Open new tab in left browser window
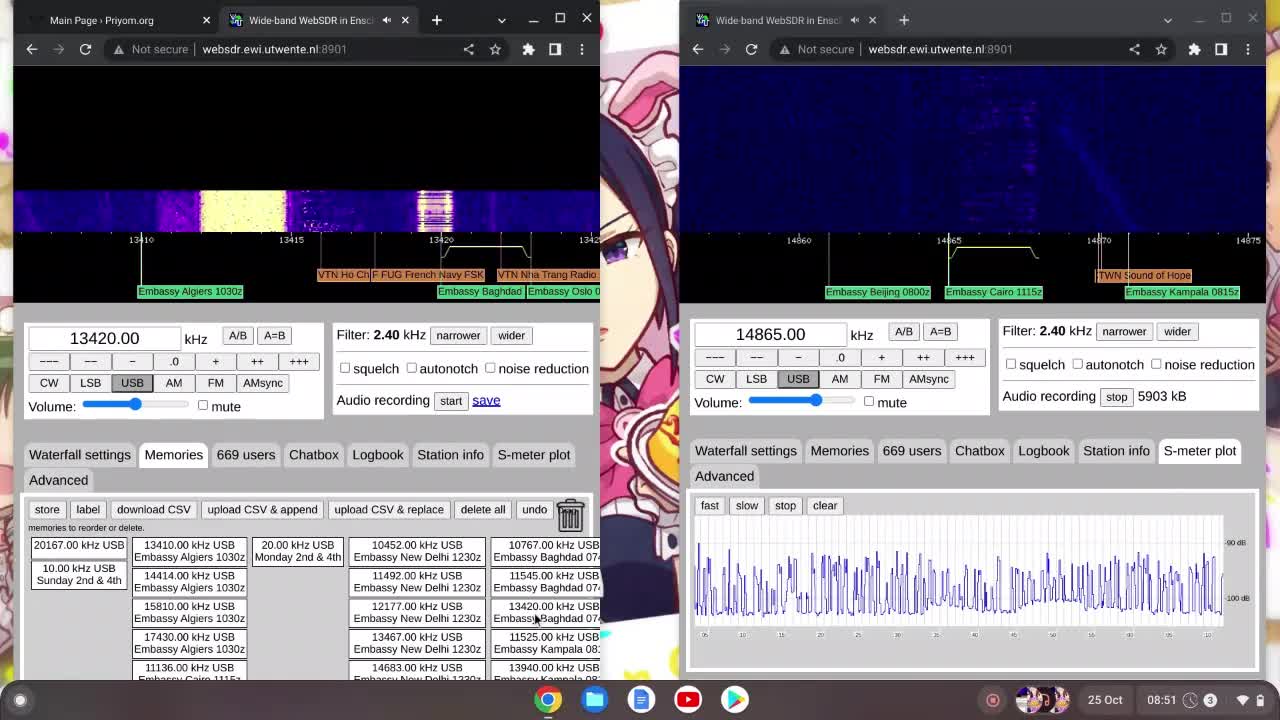This screenshot has height=720, width=1280. [437, 20]
